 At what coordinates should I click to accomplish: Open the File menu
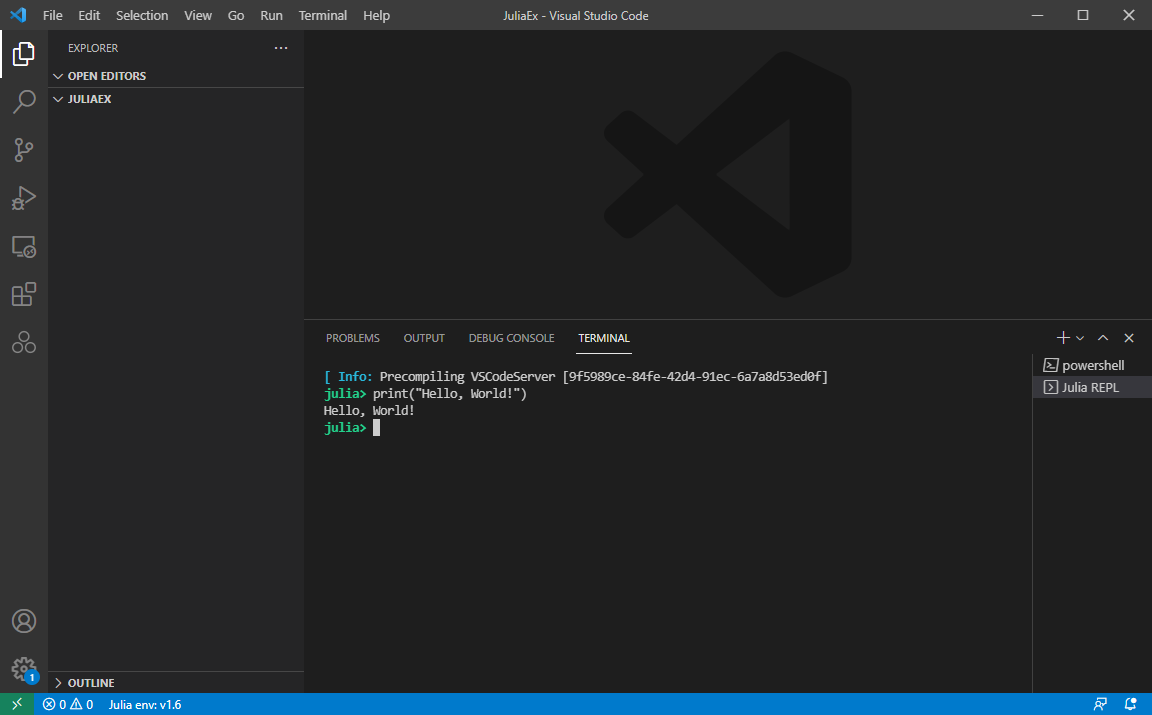point(52,15)
